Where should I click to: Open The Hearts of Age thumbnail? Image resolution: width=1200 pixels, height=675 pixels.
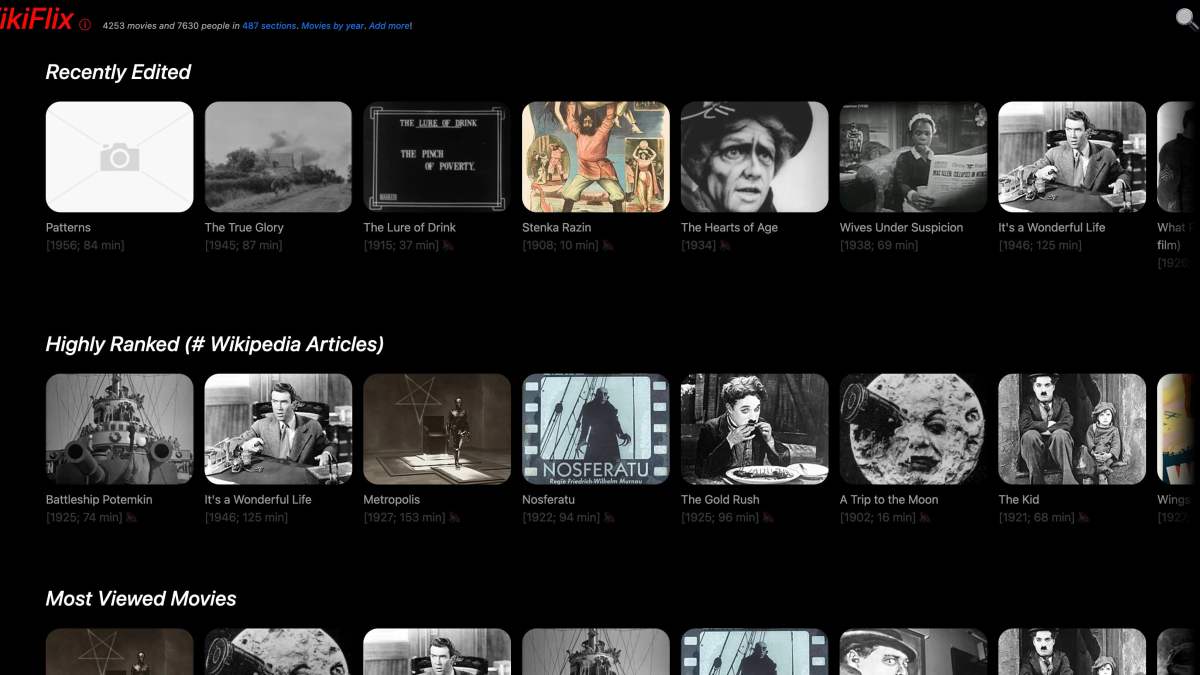click(754, 157)
